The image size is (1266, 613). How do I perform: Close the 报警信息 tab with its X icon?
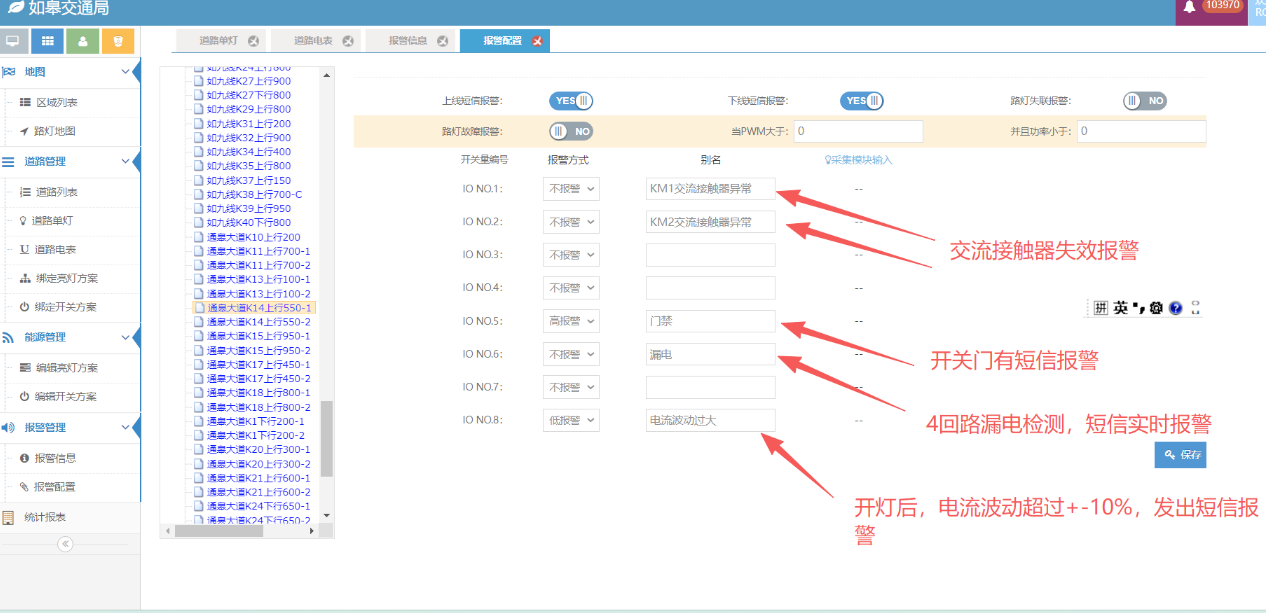pos(442,41)
